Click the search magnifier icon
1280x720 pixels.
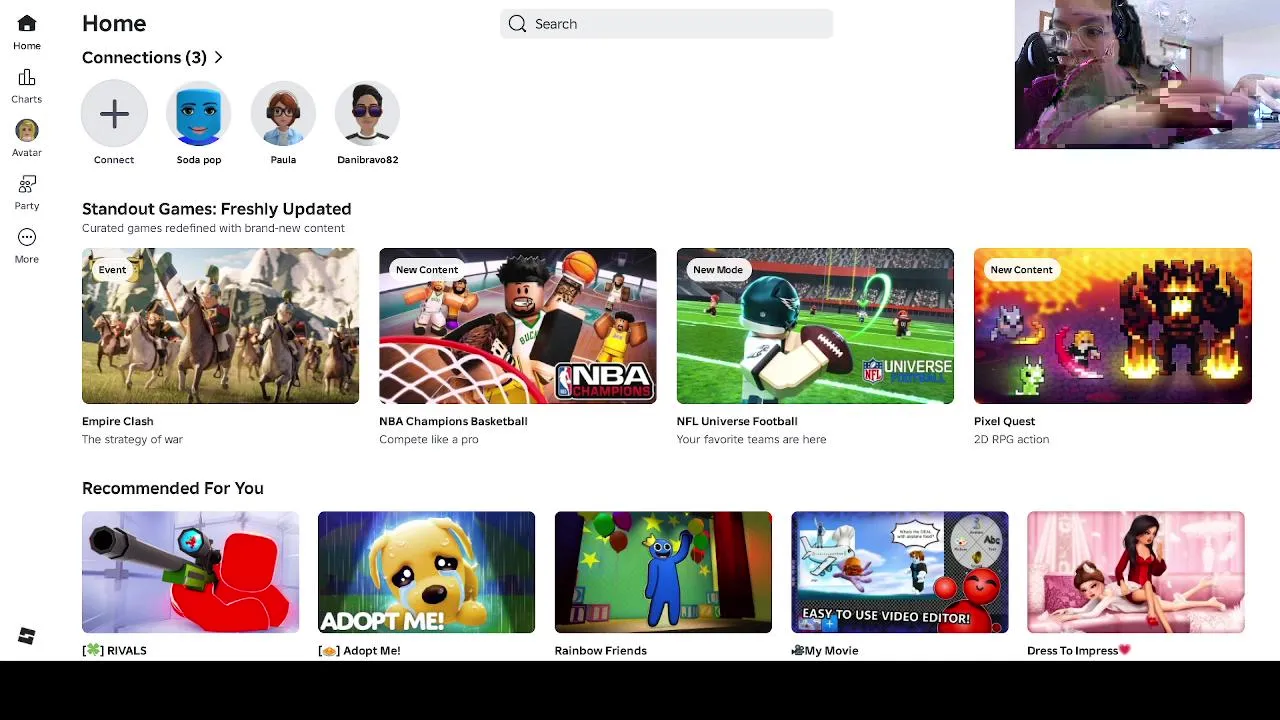(x=517, y=24)
